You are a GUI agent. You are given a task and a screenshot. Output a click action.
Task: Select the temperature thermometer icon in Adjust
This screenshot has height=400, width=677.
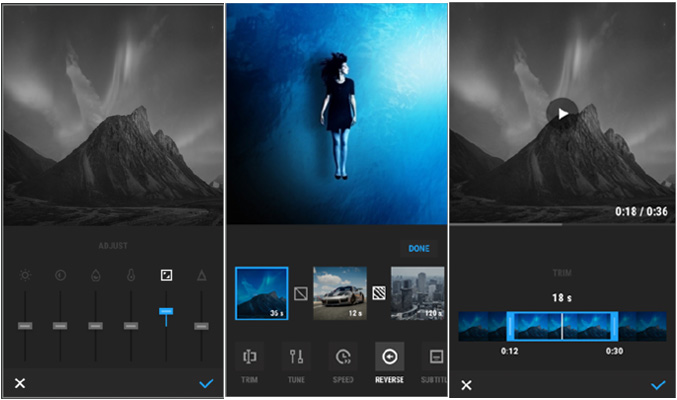pos(131,275)
